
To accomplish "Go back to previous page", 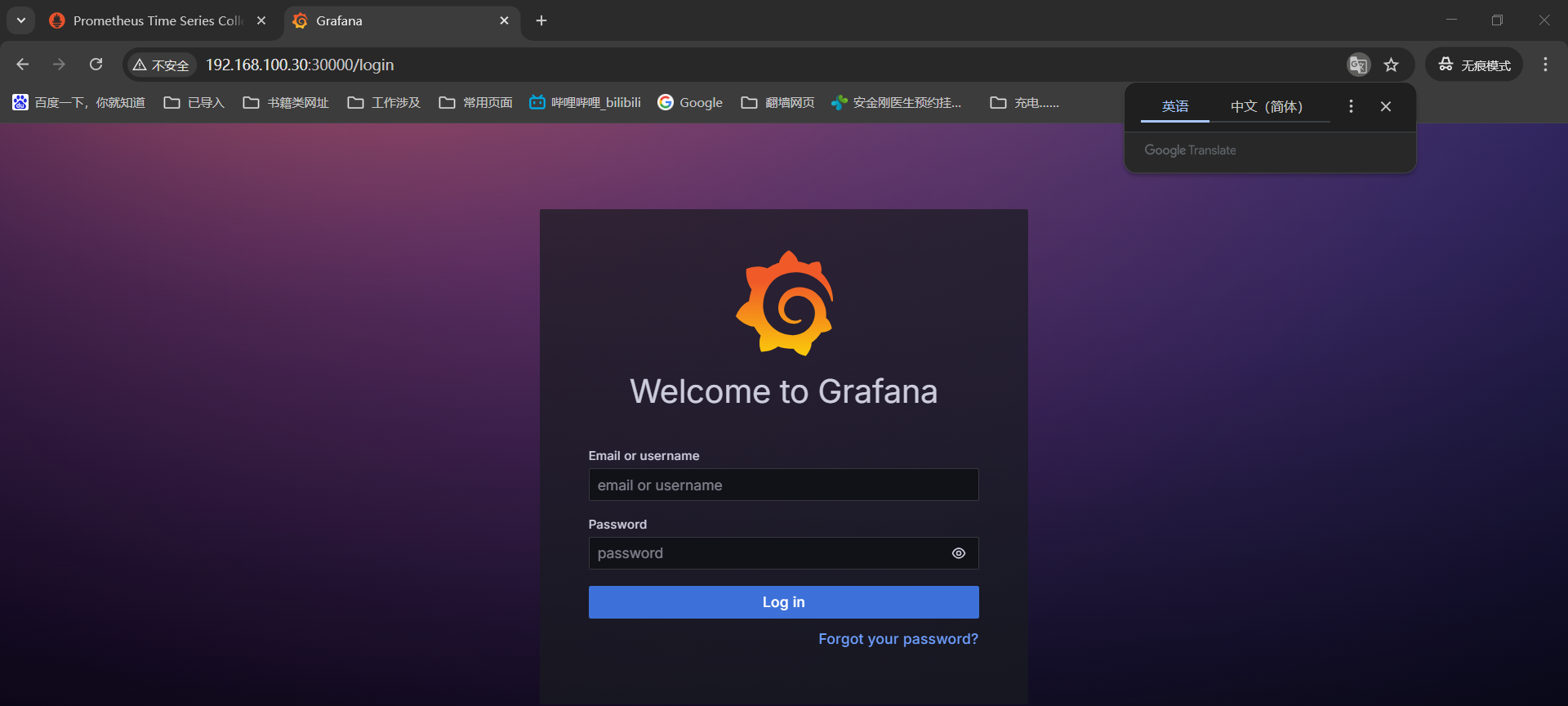I will pos(23,65).
